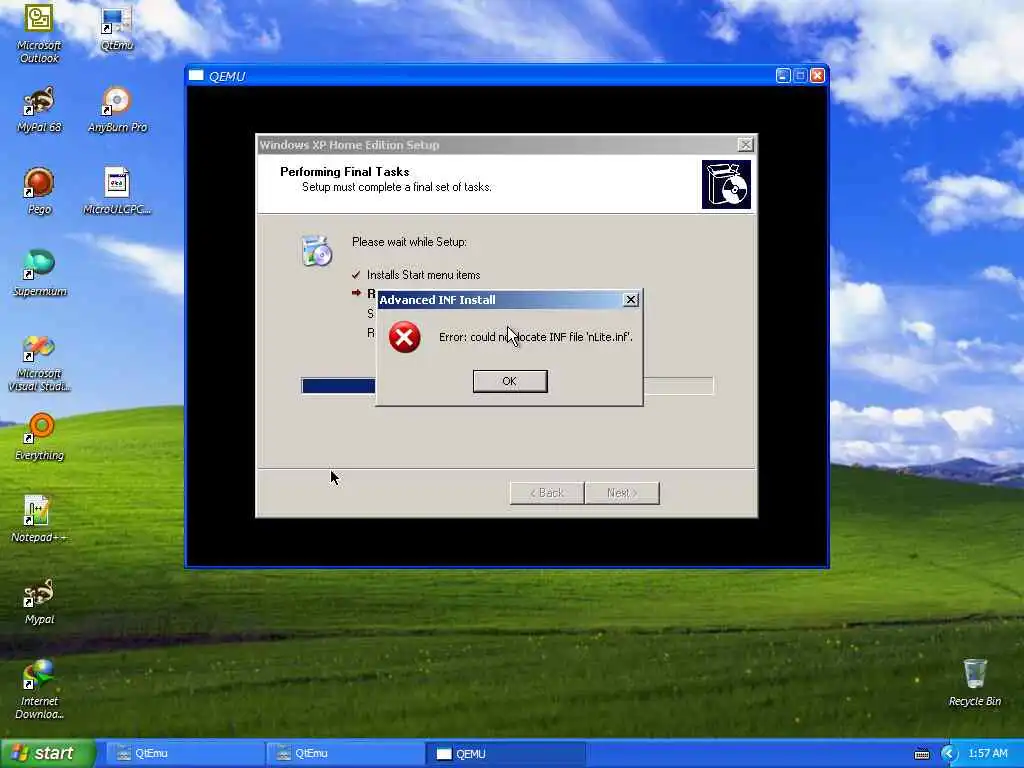
Task: Click OK in Advanced INF Install dialog
Action: pos(510,381)
